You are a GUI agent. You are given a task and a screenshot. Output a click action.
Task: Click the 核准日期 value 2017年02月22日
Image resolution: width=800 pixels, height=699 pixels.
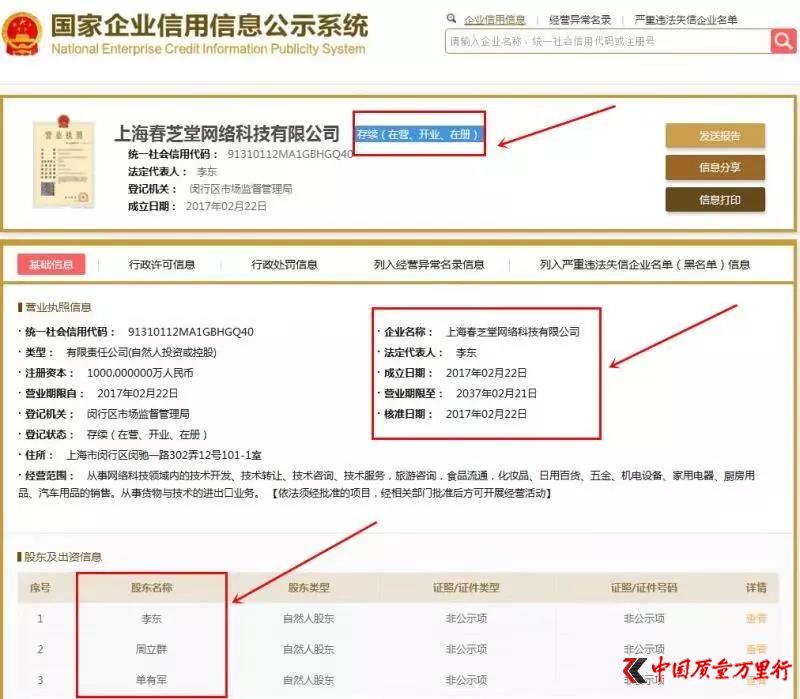click(486, 414)
